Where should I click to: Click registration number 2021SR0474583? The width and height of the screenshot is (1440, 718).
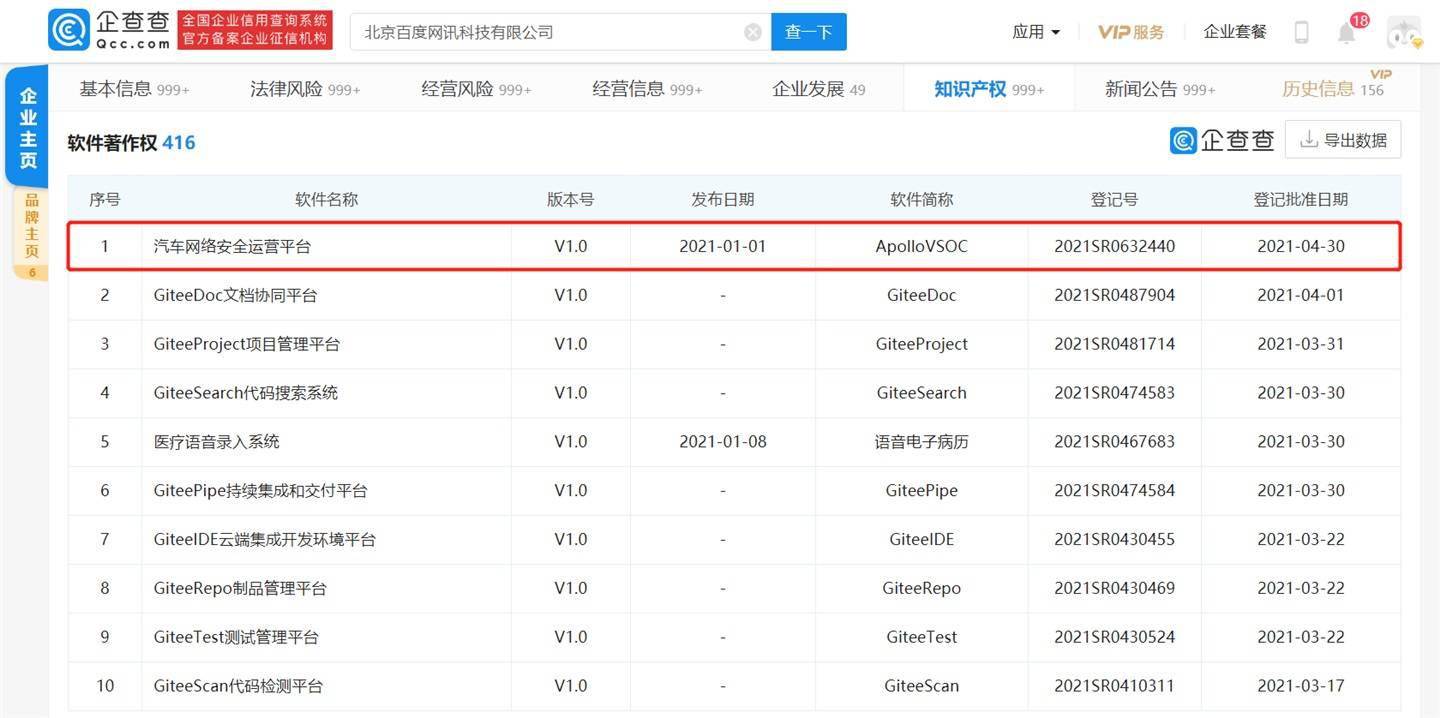pos(1114,393)
